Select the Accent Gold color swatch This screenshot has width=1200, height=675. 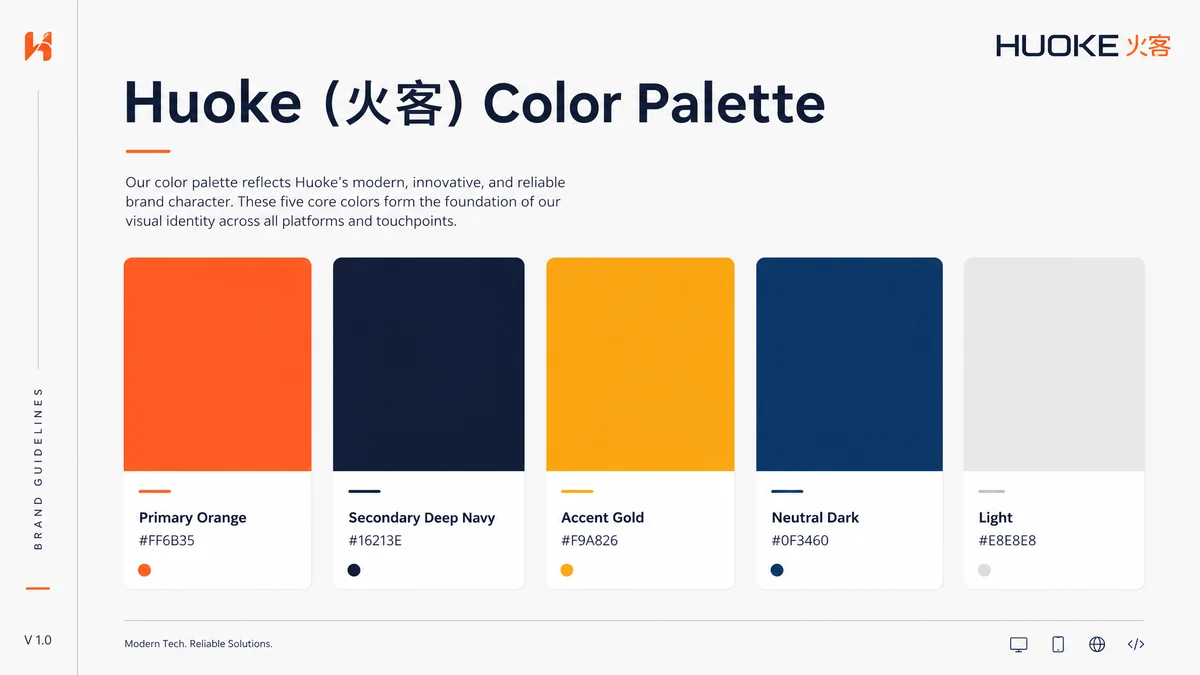(x=640, y=364)
